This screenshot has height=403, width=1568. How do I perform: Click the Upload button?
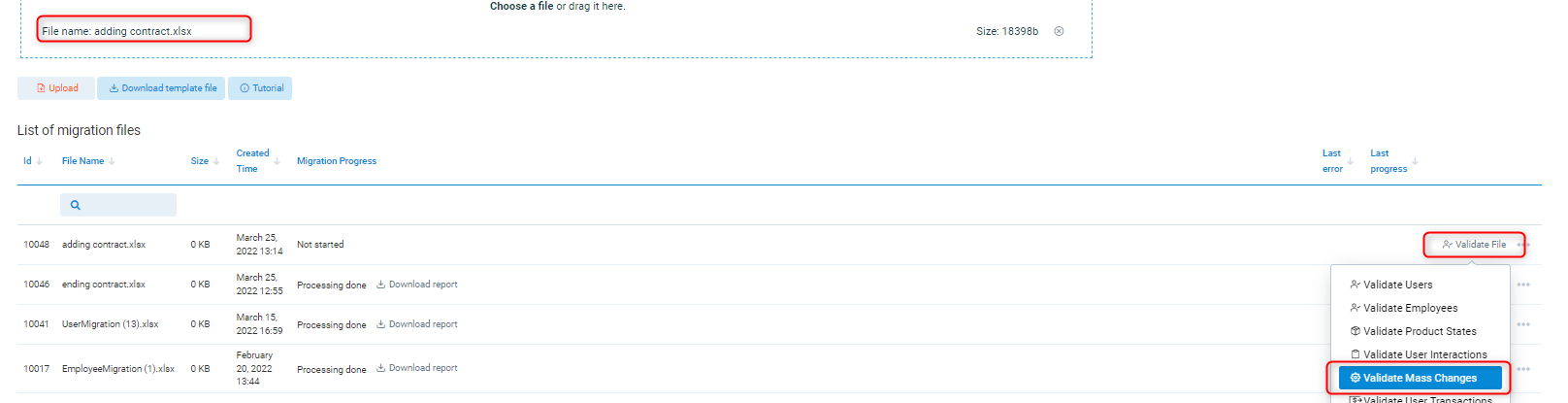click(56, 88)
